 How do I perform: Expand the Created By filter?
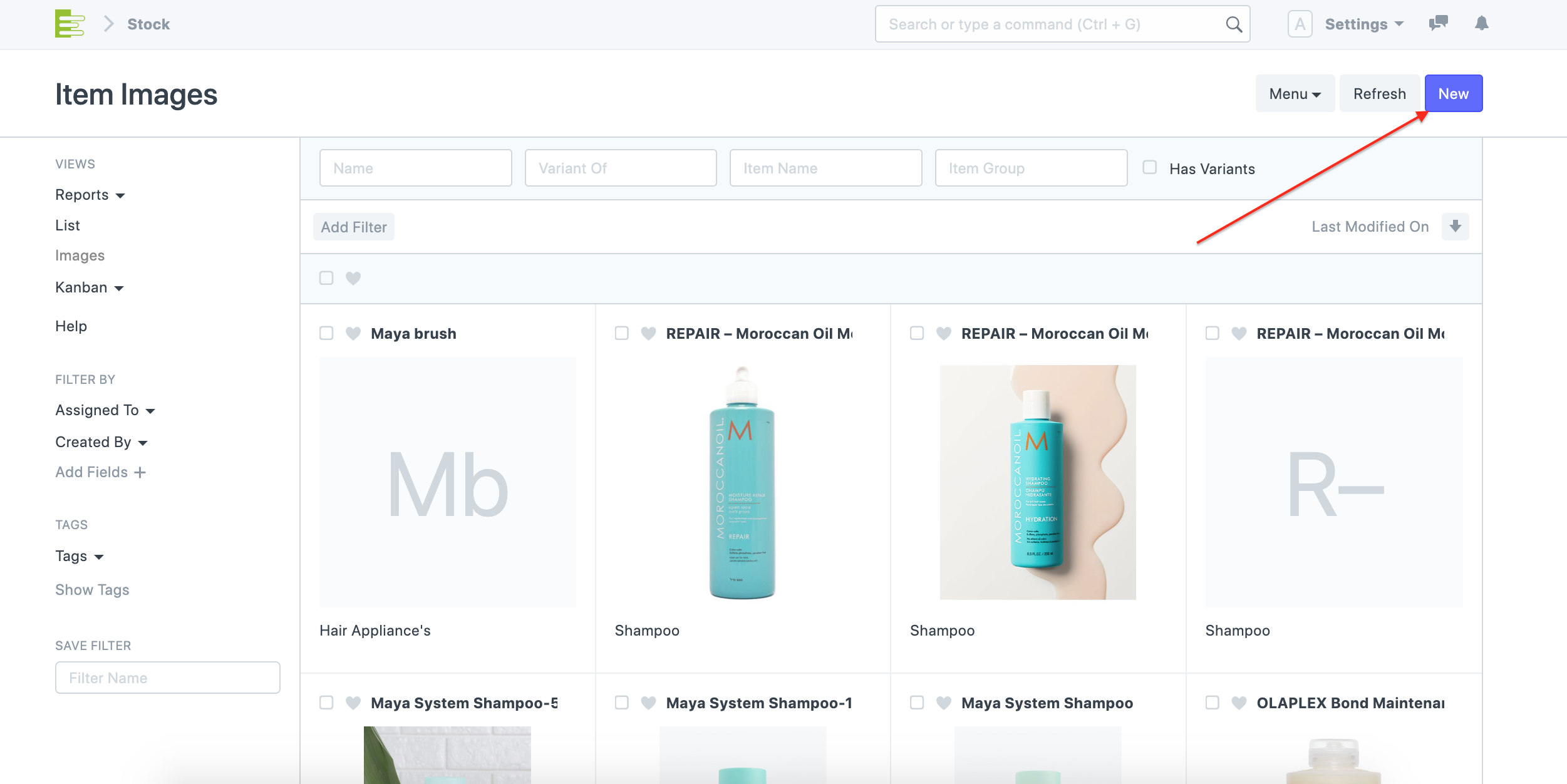[101, 442]
